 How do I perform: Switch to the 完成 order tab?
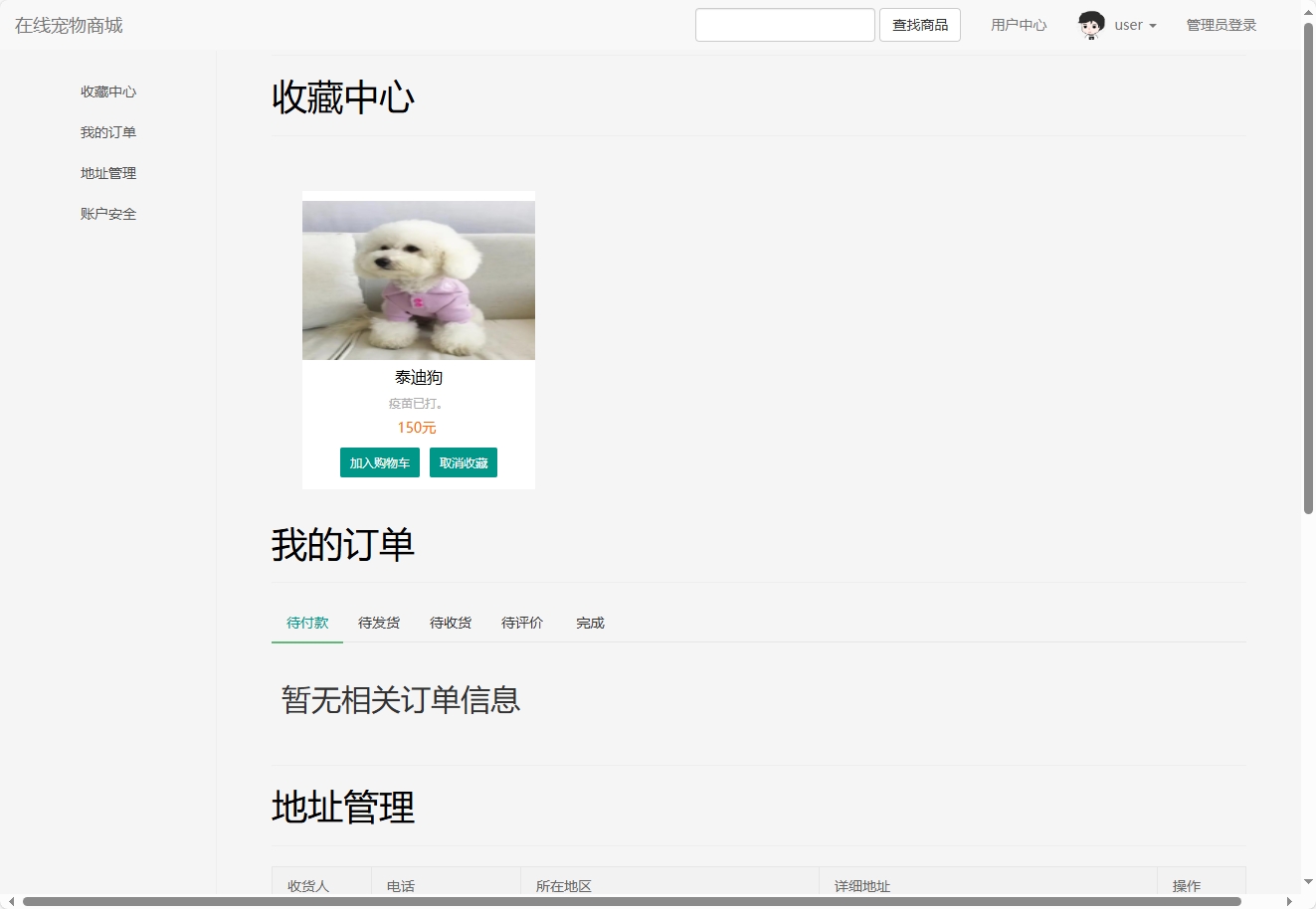589,623
